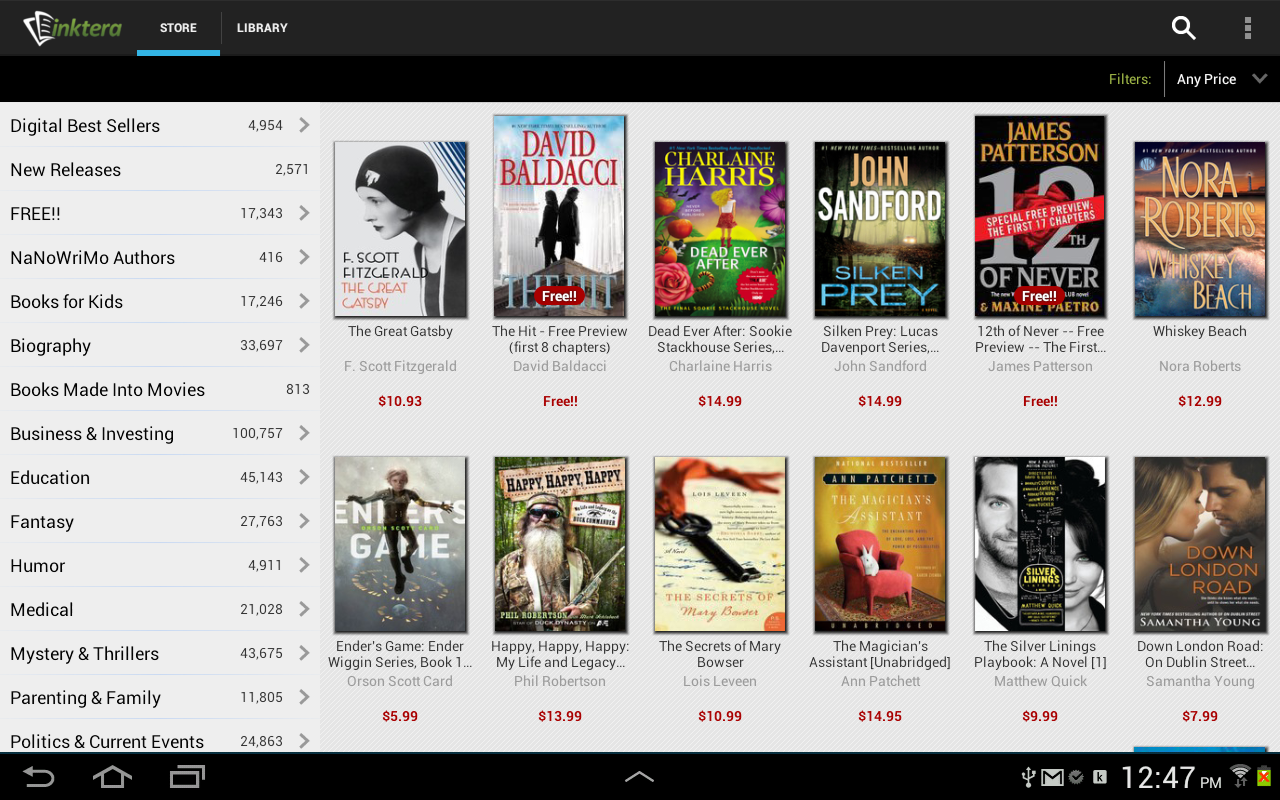Tap the title 'Whiskey Beach' text
Viewport: 1280px width, 800px height.
click(x=1200, y=331)
